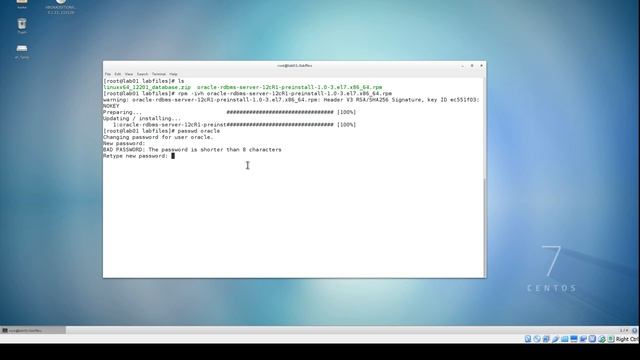This screenshot has height=360, width=640.
Task: Open the View menu in the terminal
Action: pos(129,74)
